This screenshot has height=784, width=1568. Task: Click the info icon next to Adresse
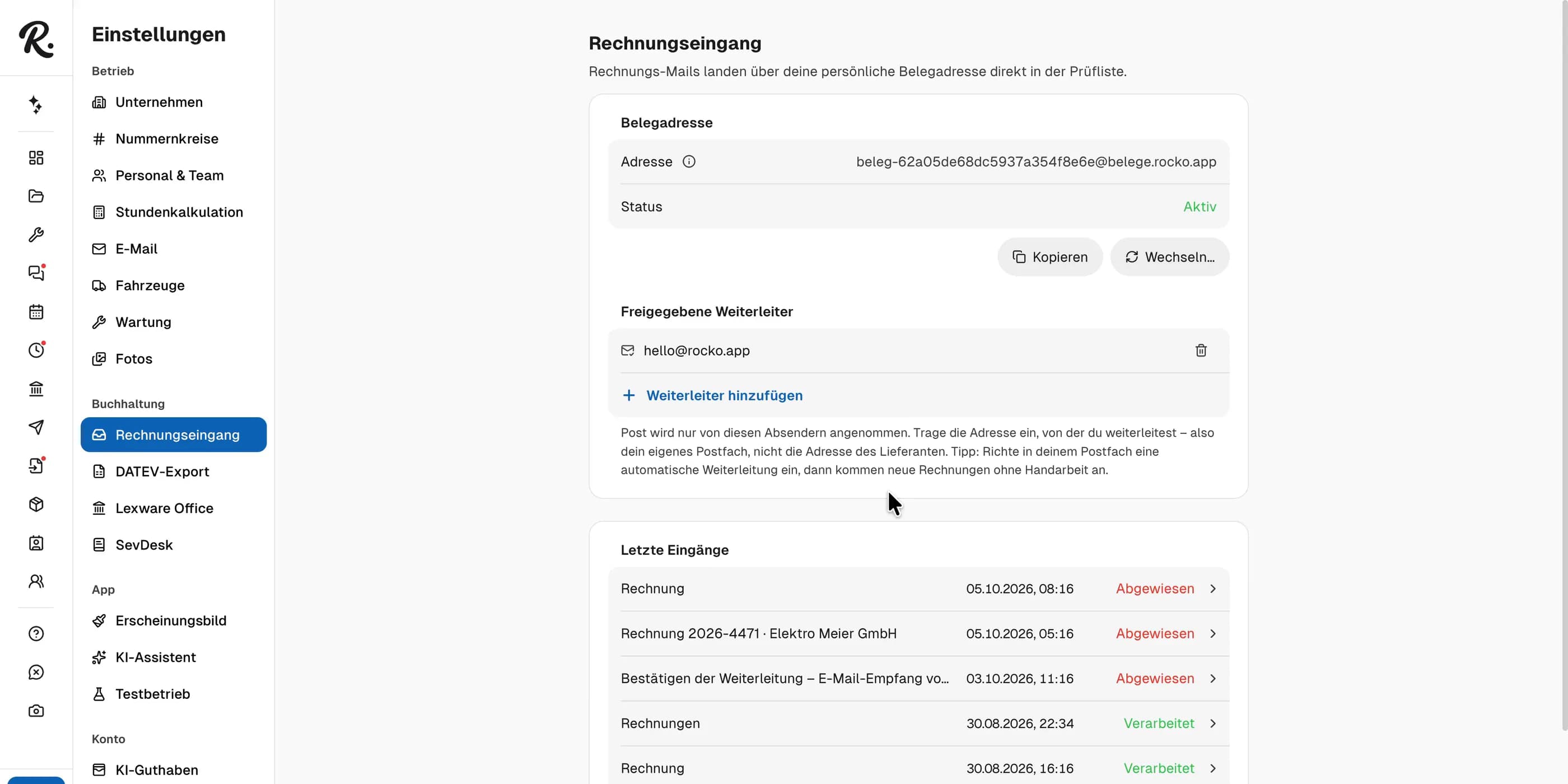coord(688,161)
